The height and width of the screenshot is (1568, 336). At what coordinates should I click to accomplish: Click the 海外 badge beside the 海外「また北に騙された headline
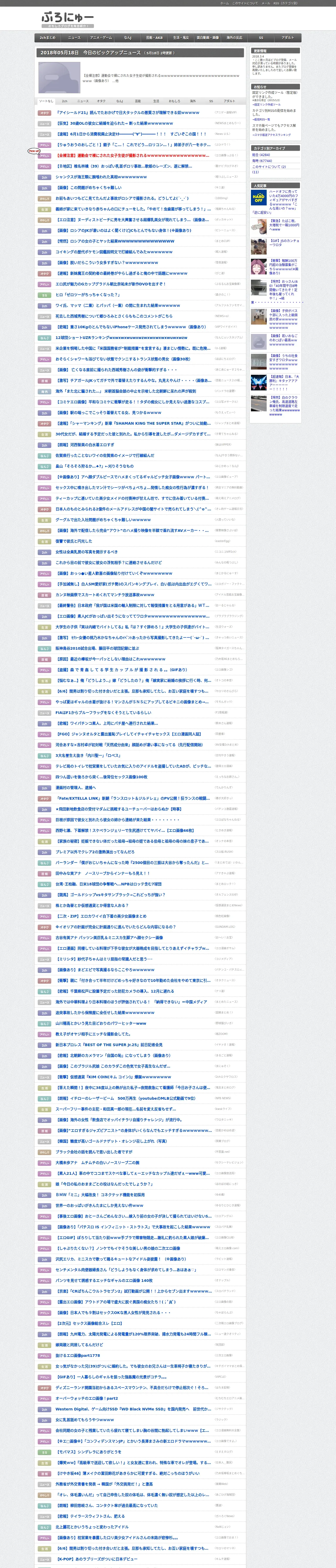click(44, 391)
